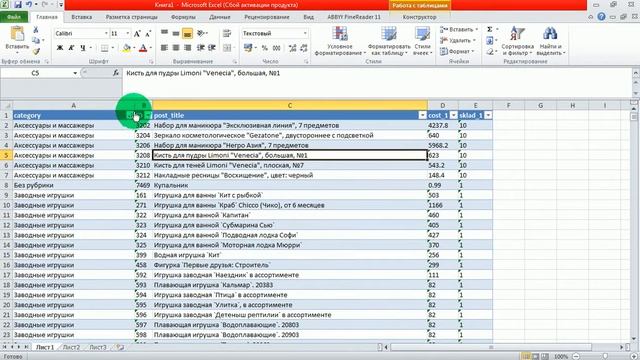Click the Формат cells button
Screen dimensions: 640x360
(x=458, y=51)
